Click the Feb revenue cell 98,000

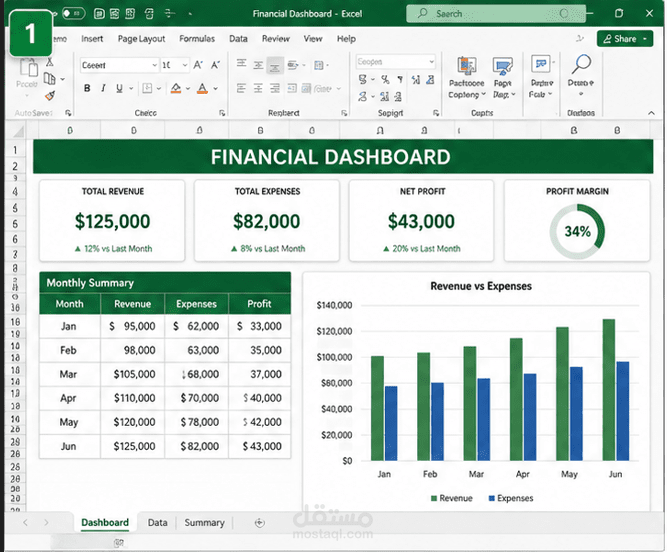coord(133,350)
